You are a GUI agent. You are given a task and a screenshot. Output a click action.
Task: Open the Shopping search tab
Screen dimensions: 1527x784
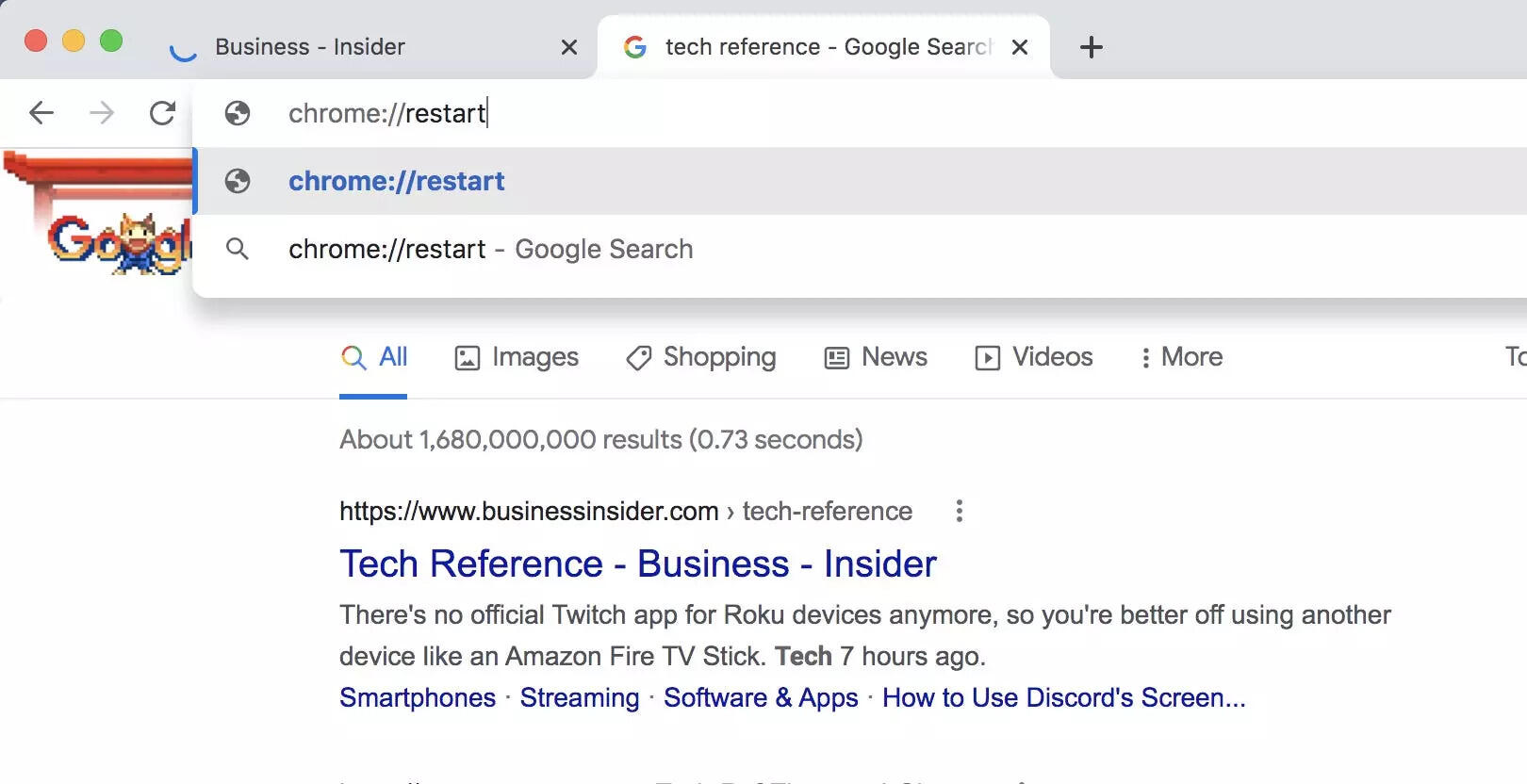[x=701, y=357]
